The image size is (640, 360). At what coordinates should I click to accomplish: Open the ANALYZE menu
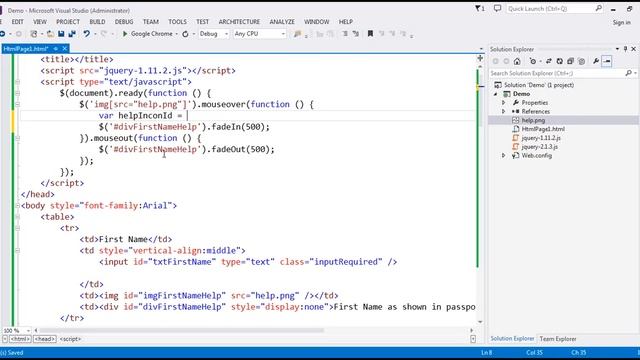pyautogui.click(x=282, y=22)
